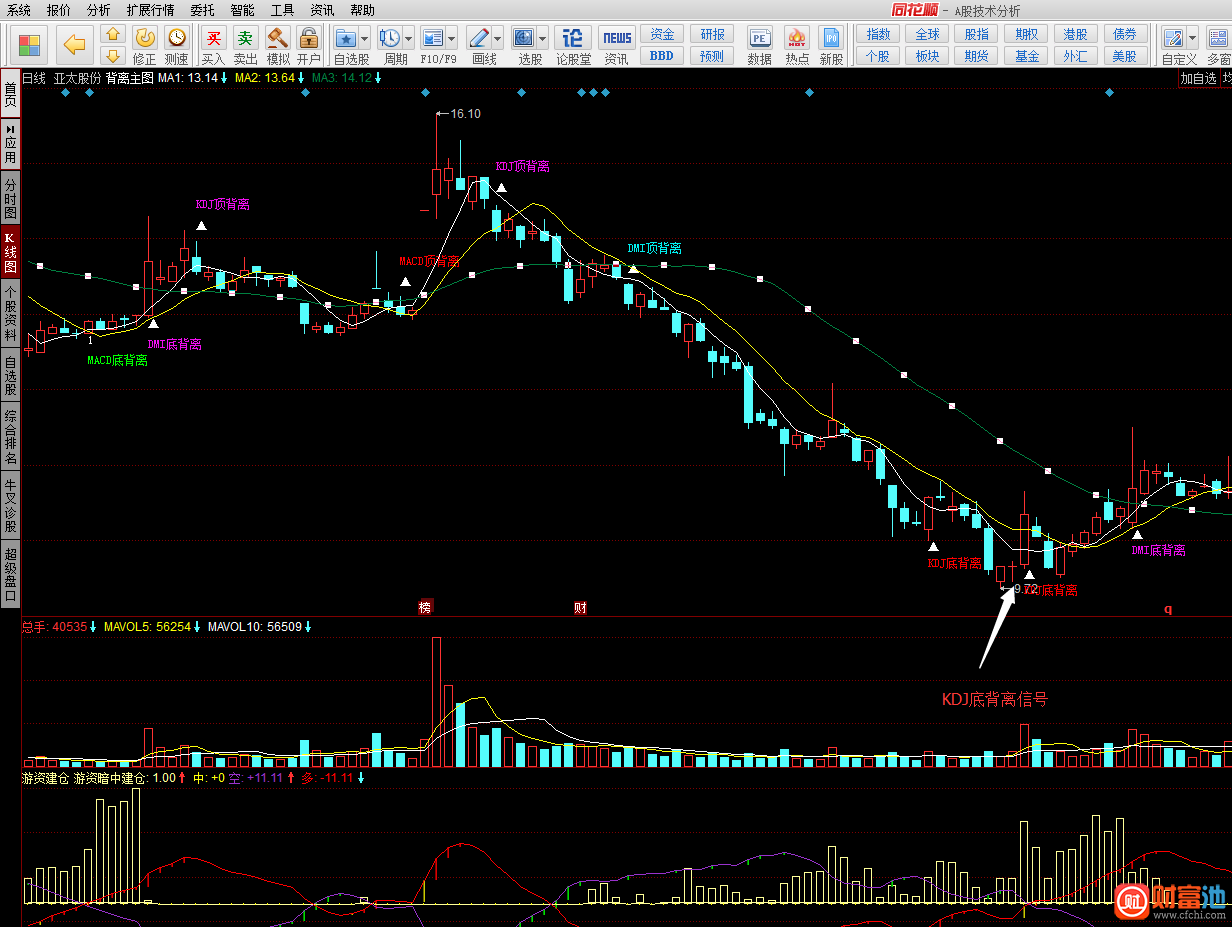The width and height of the screenshot is (1232, 927).
Task: Select the 画线 pencil drawing tool
Action: click(x=478, y=39)
